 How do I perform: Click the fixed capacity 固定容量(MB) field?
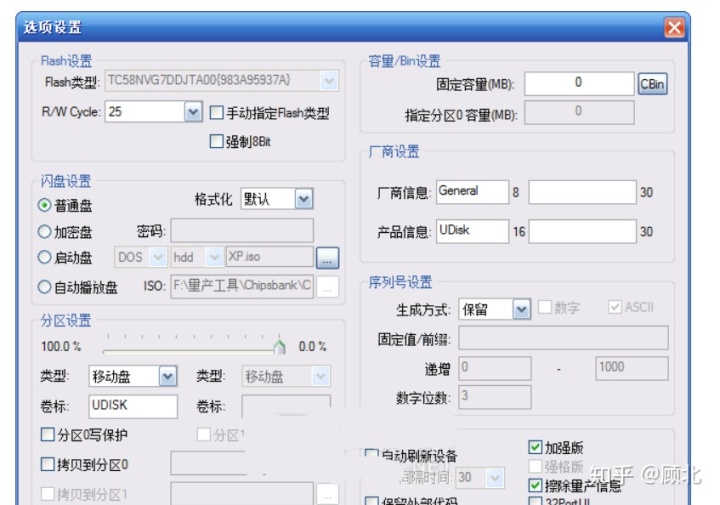(579, 84)
